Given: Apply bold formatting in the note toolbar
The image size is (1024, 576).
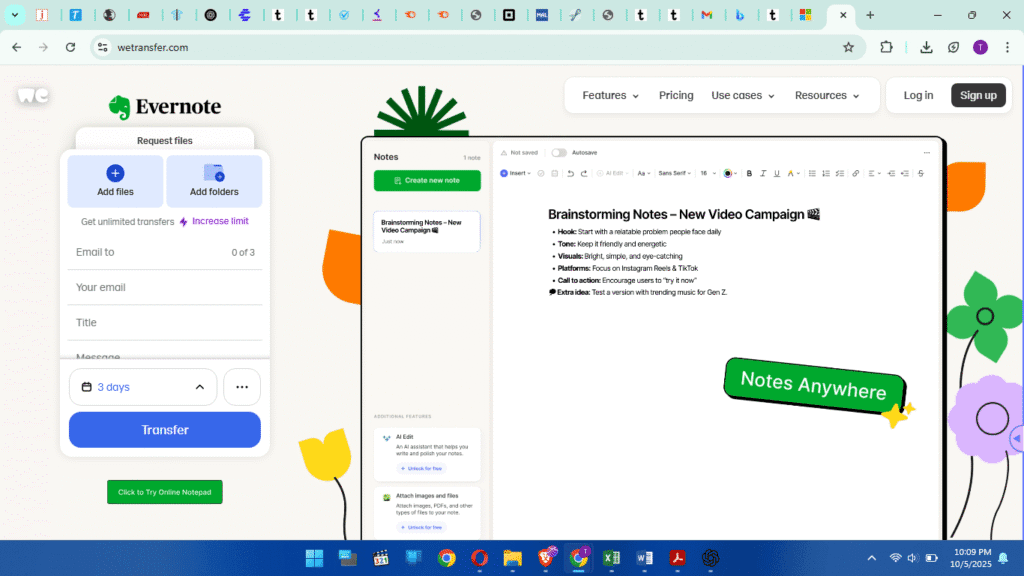Looking at the screenshot, I should pyautogui.click(x=749, y=174).
